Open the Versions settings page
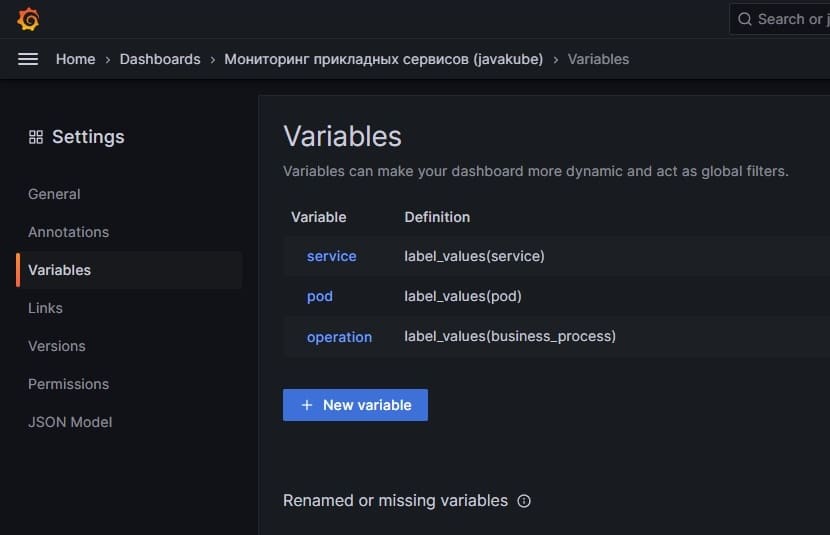 point(57,347)
